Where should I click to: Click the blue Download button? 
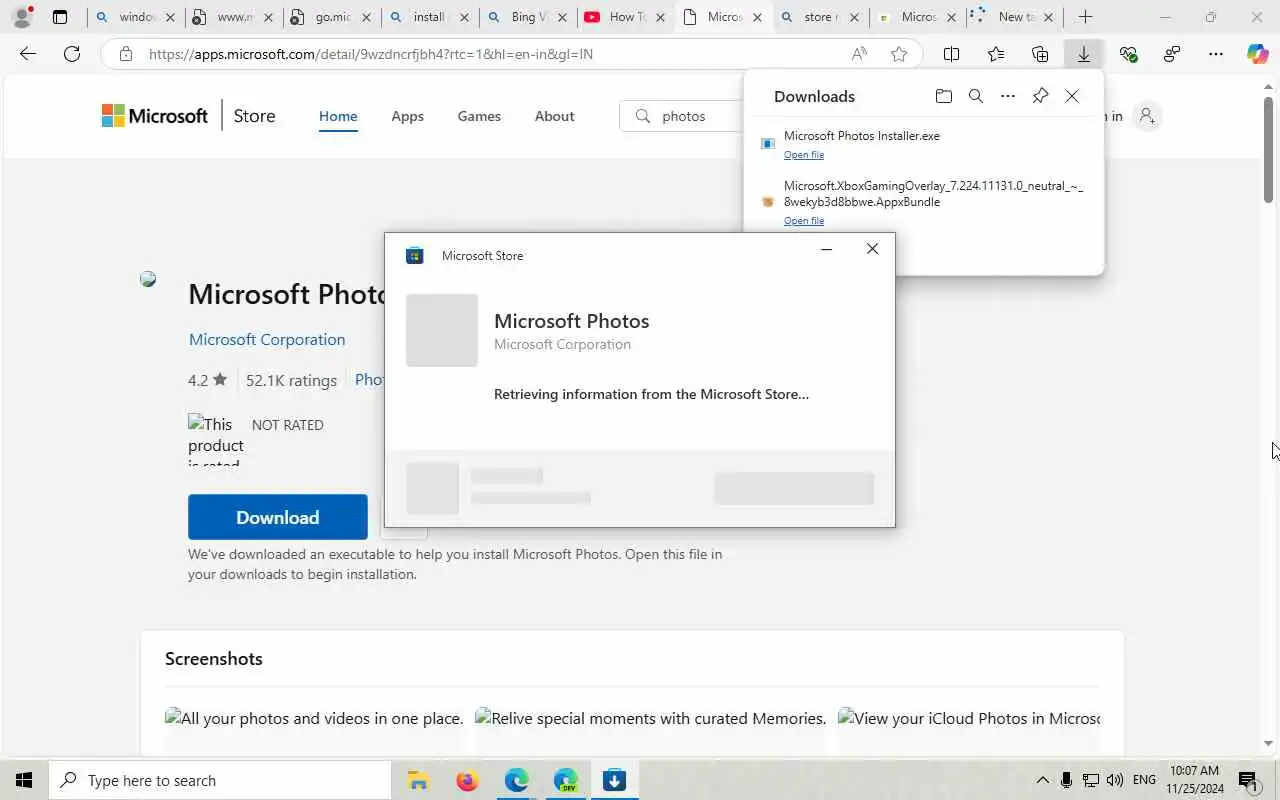pyautogui.click(x=278, y=517)
